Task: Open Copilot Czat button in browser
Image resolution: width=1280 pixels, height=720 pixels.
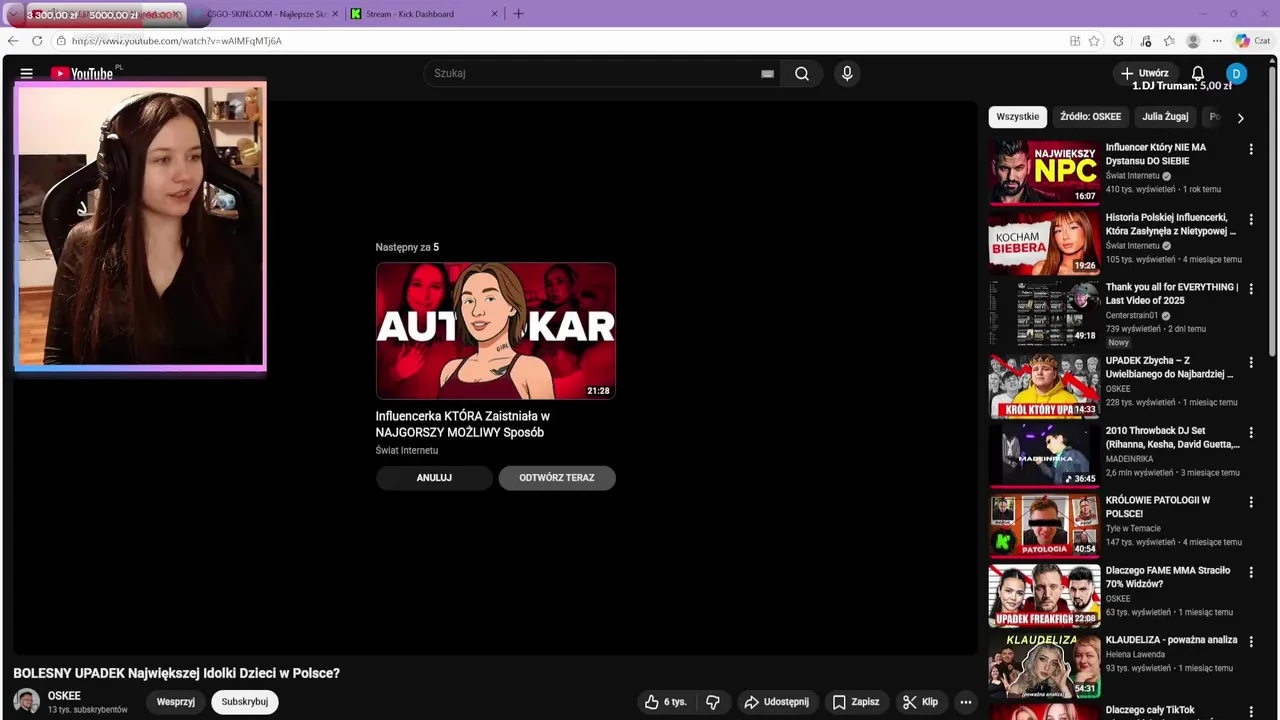Action: coord(1253,41)
